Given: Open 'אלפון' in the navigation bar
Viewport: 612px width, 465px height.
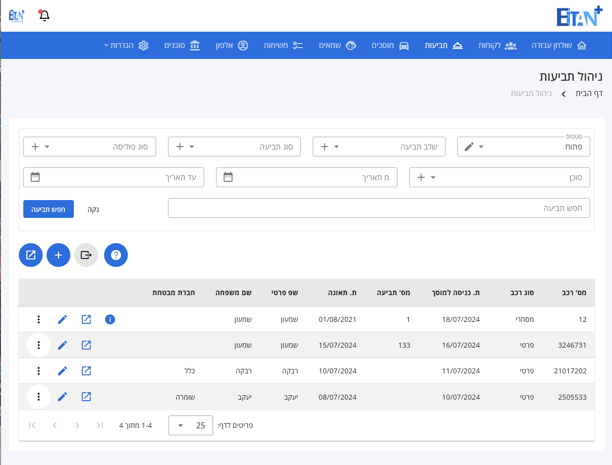Looking at the screenshot, I should pyautogui.click(x=232, y=45).
